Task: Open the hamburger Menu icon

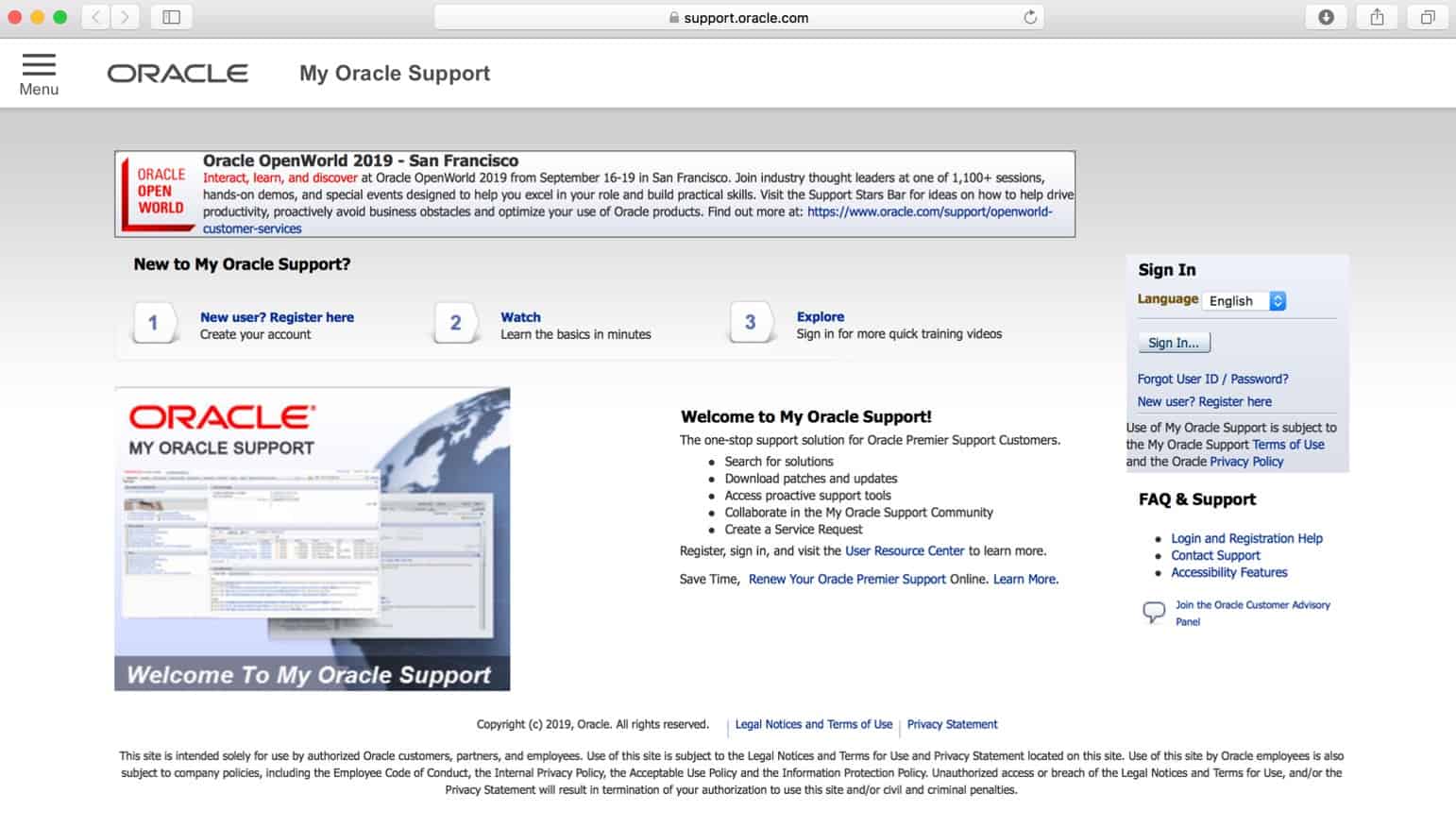Action: pyautogui.click(x=39, y=66)
